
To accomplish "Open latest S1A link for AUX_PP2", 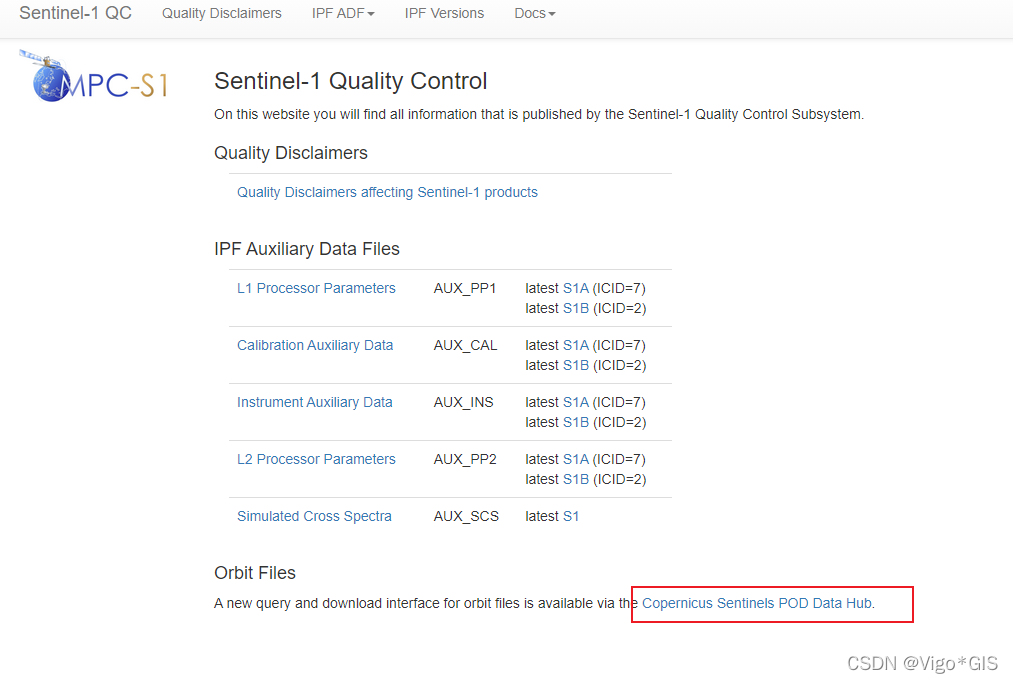I will point(576,459).
